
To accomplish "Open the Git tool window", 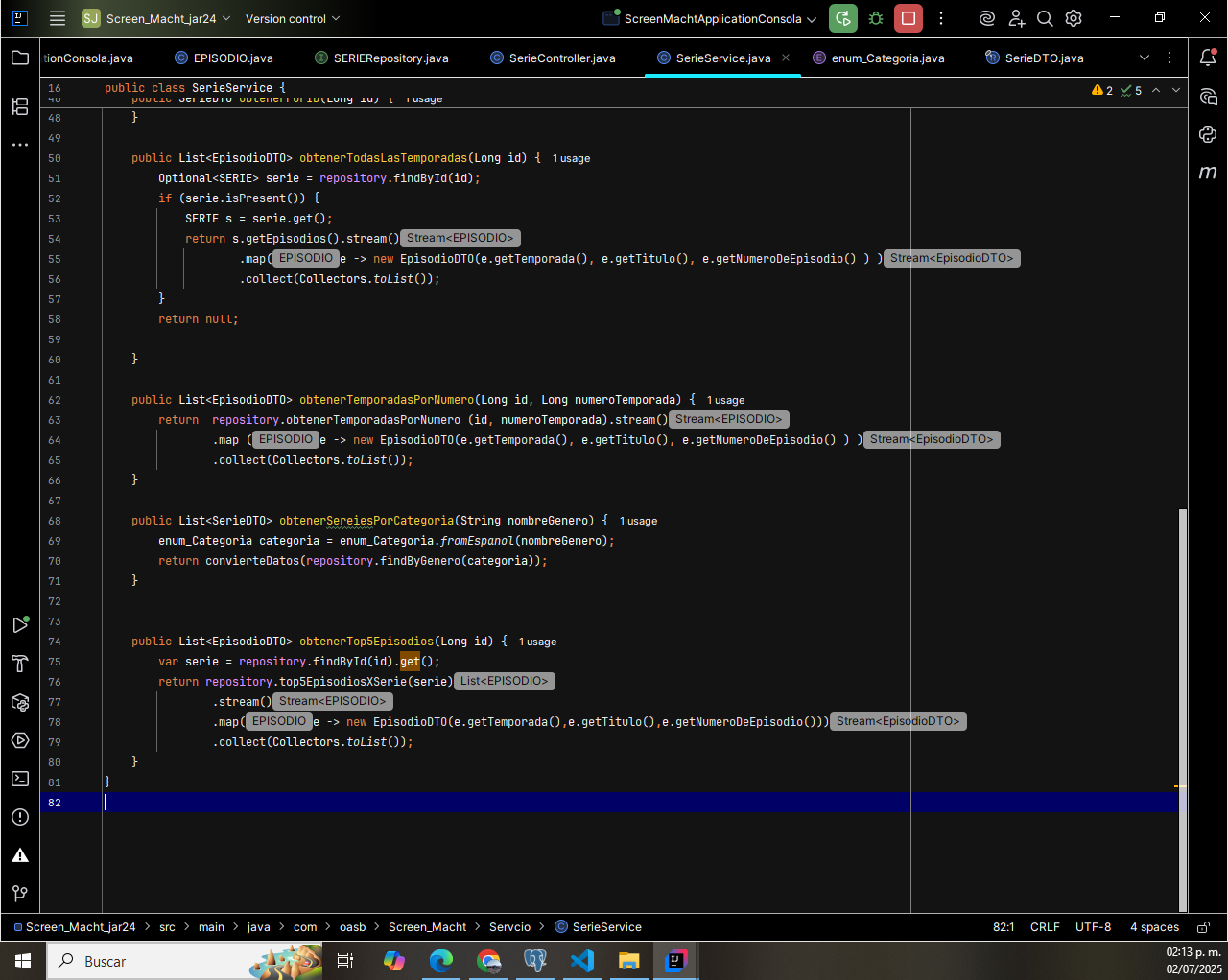I will click(x=20, y=894).
